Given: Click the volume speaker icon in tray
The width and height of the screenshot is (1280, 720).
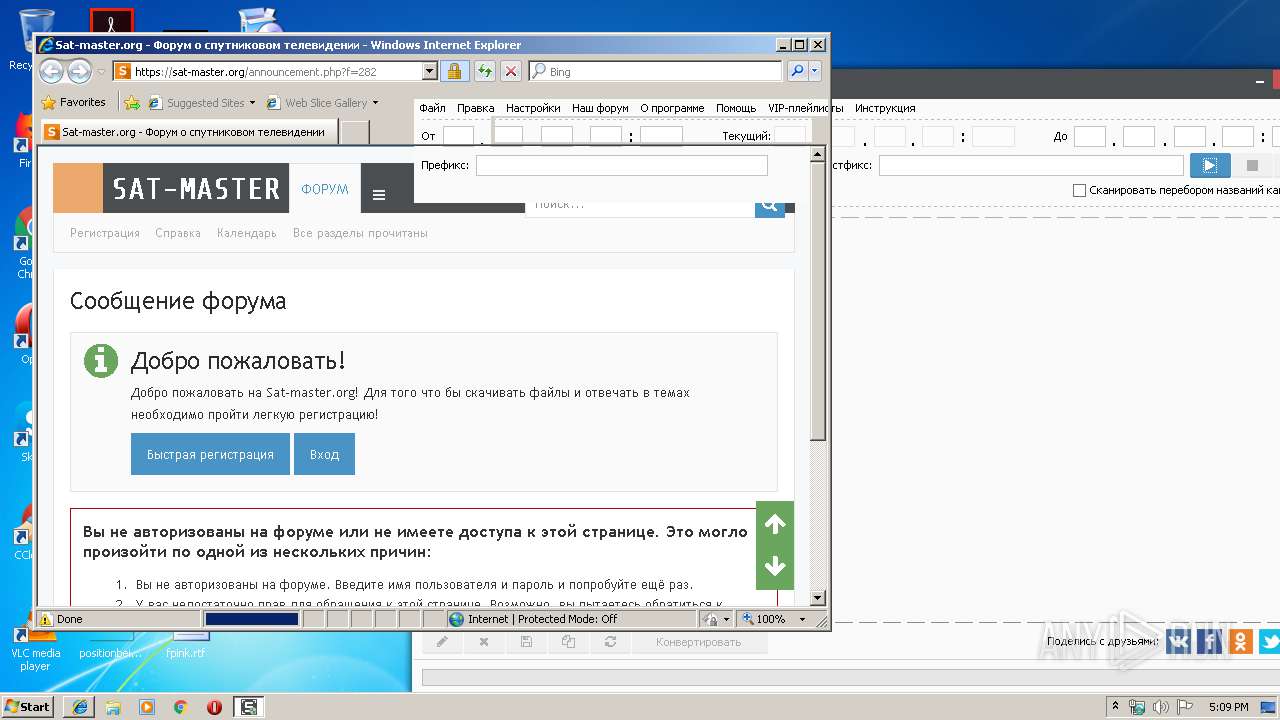Looking at the screenshot, I should tap(1161, 707).
